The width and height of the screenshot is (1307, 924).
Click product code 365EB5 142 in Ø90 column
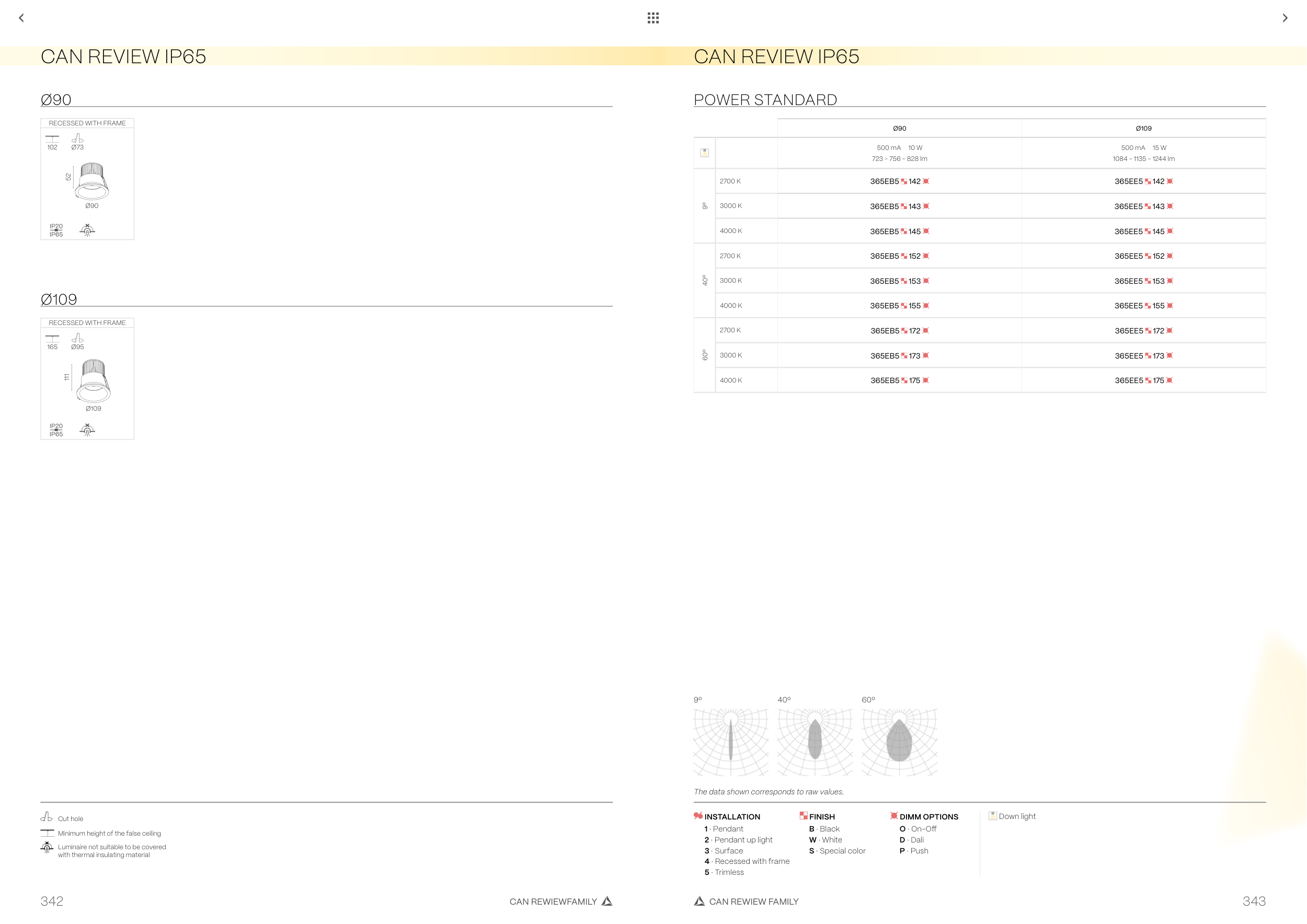click(899, 181)
